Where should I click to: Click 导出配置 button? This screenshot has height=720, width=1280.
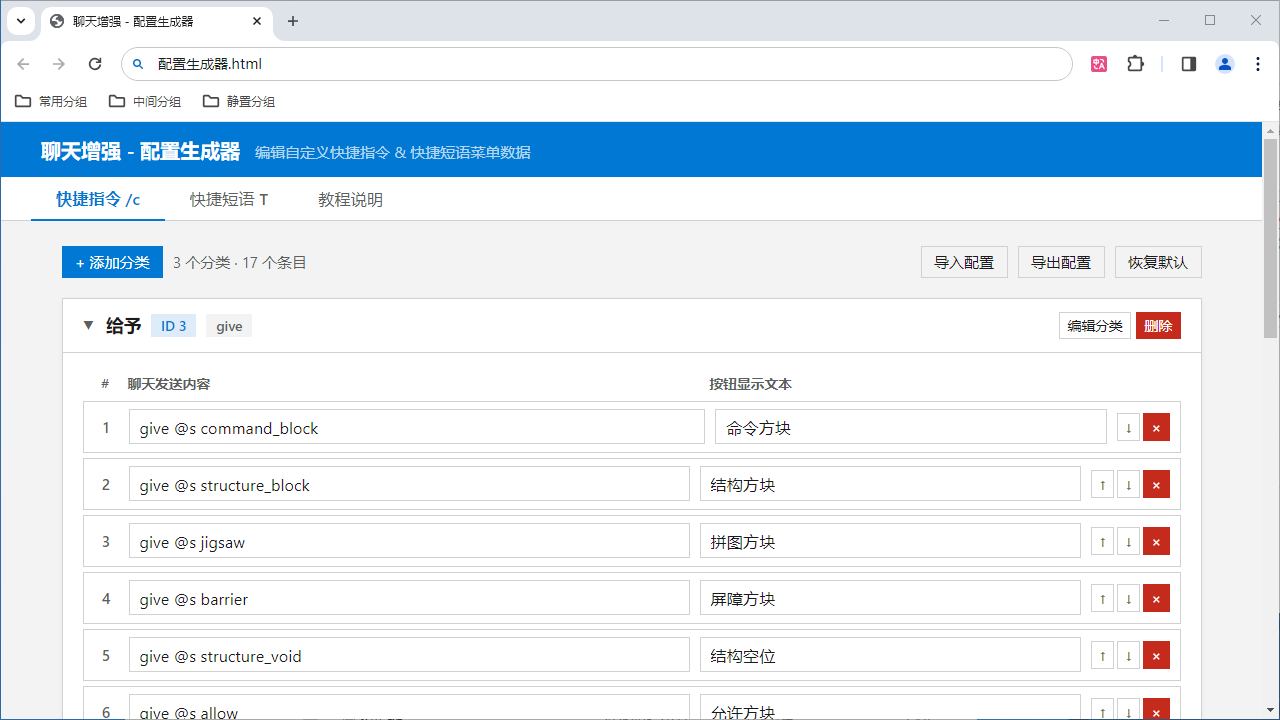[1061, 262]
